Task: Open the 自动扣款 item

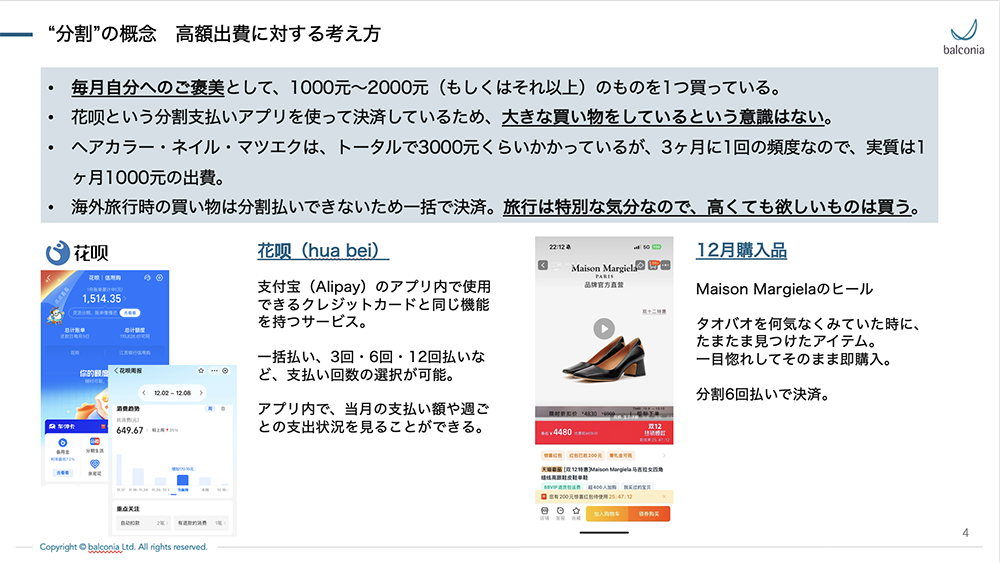Action: (x=143, y=523)
